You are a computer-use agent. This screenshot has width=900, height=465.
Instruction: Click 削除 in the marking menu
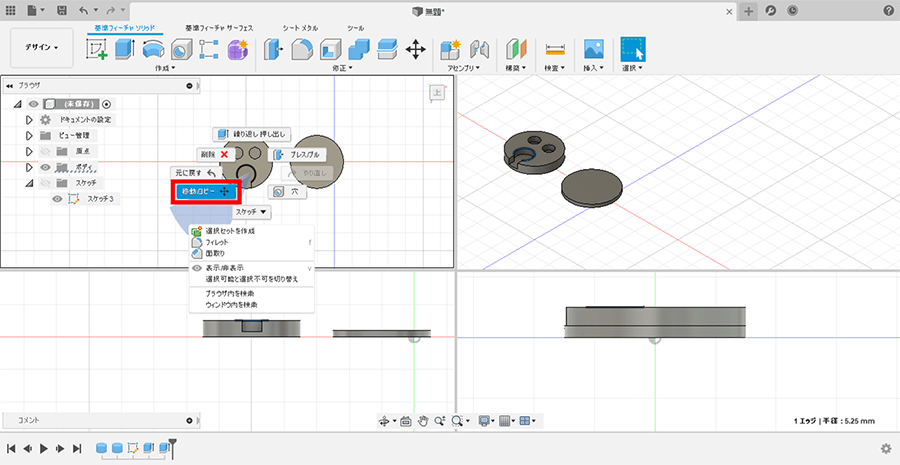216,155
